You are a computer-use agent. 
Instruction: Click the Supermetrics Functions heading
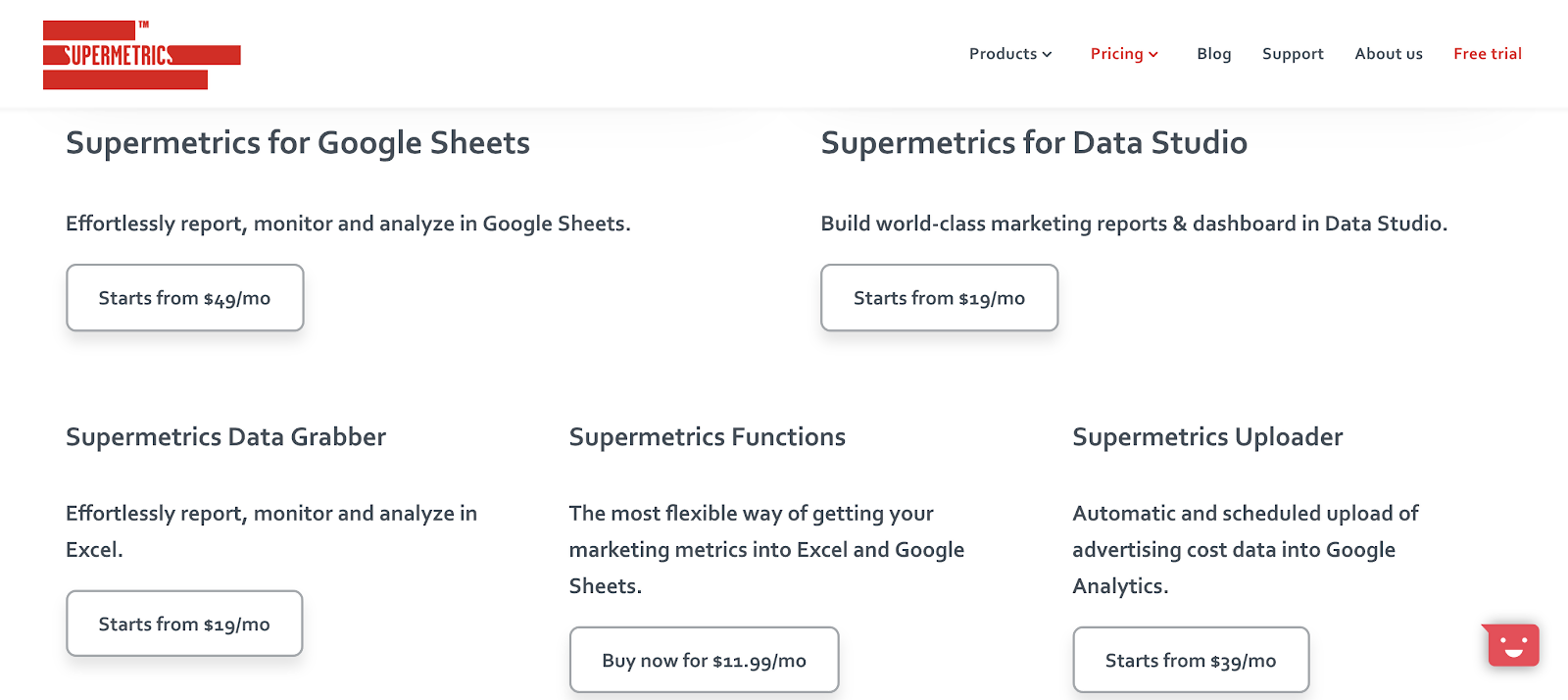click(x=708, y=437)
